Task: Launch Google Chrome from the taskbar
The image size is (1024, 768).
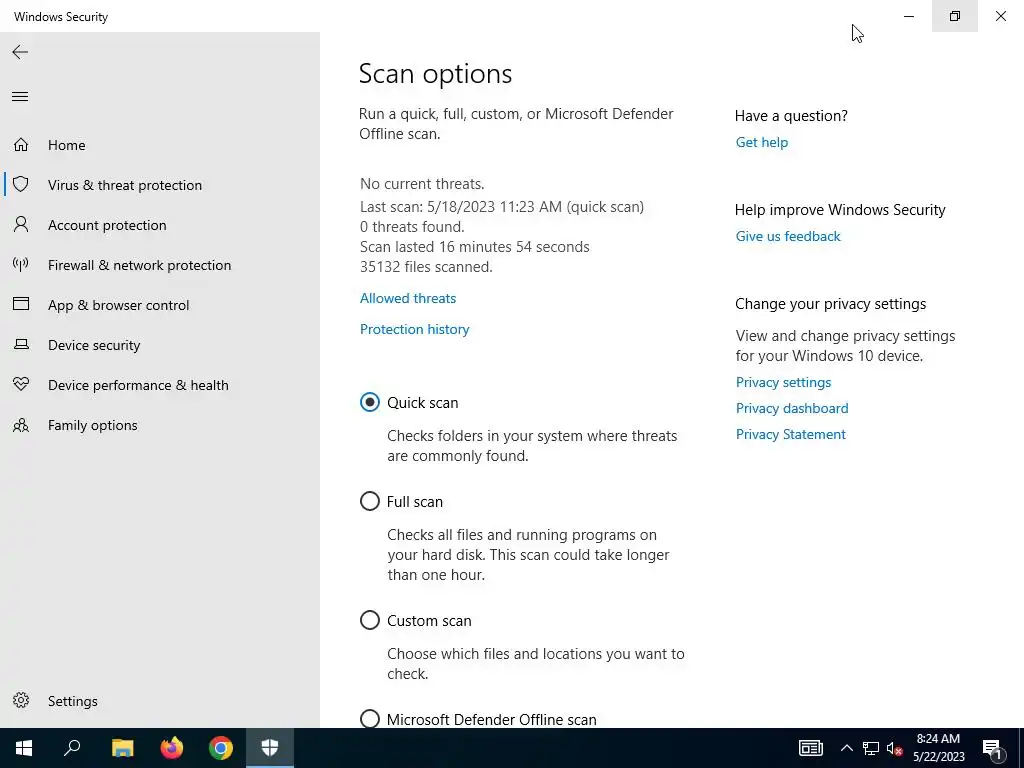Action: (221, 748)
